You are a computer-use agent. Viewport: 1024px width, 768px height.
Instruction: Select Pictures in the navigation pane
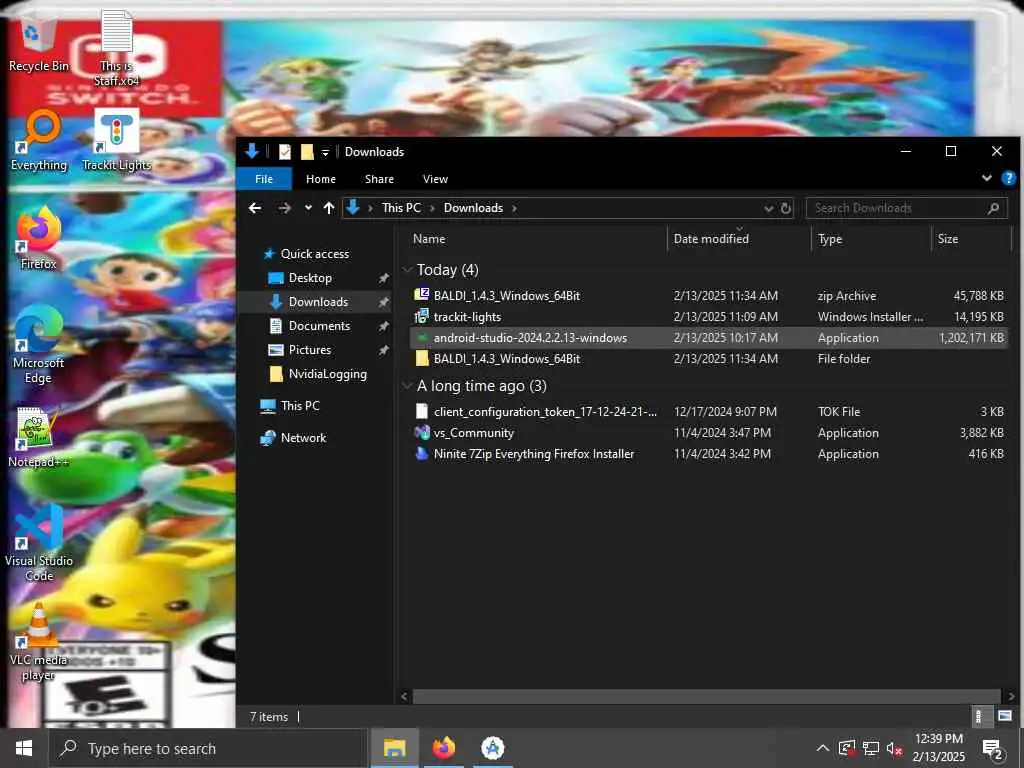tap(310, 350)
